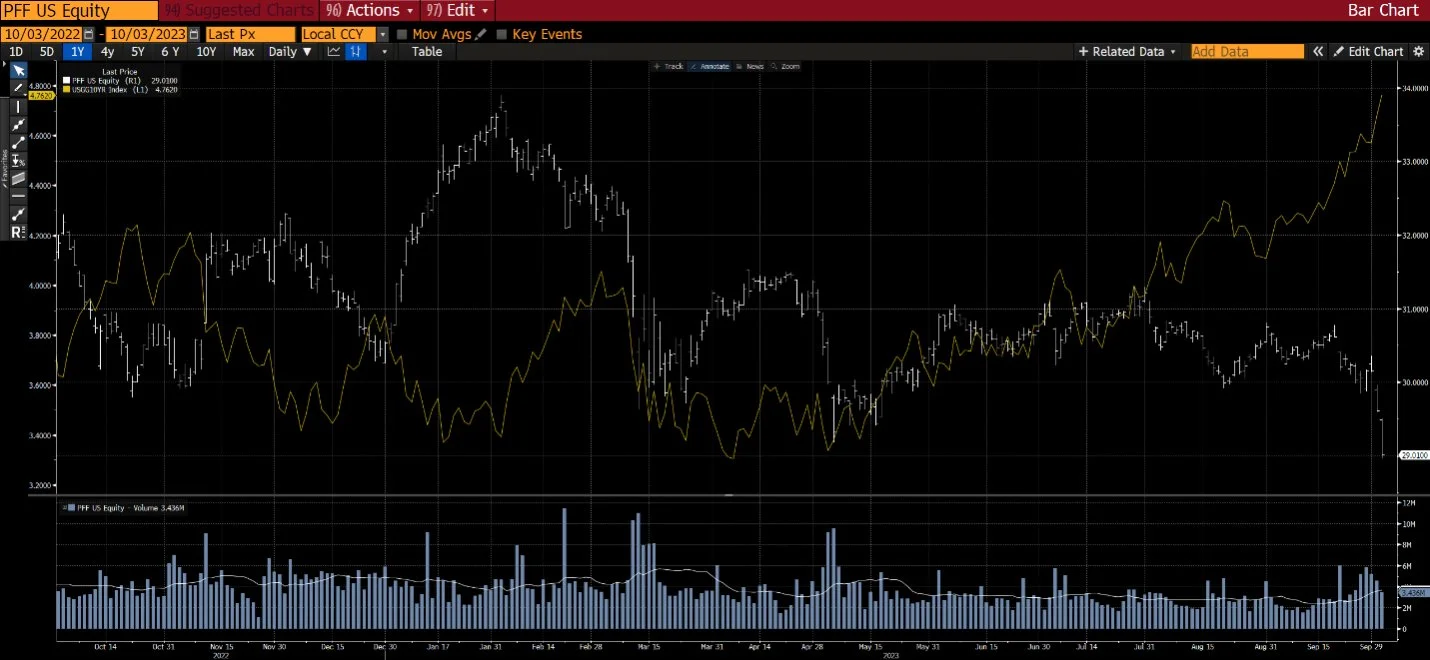Viewport: 1430px width, 660px height.
Task: Select the 4y time range
Action: coord(108,52)
